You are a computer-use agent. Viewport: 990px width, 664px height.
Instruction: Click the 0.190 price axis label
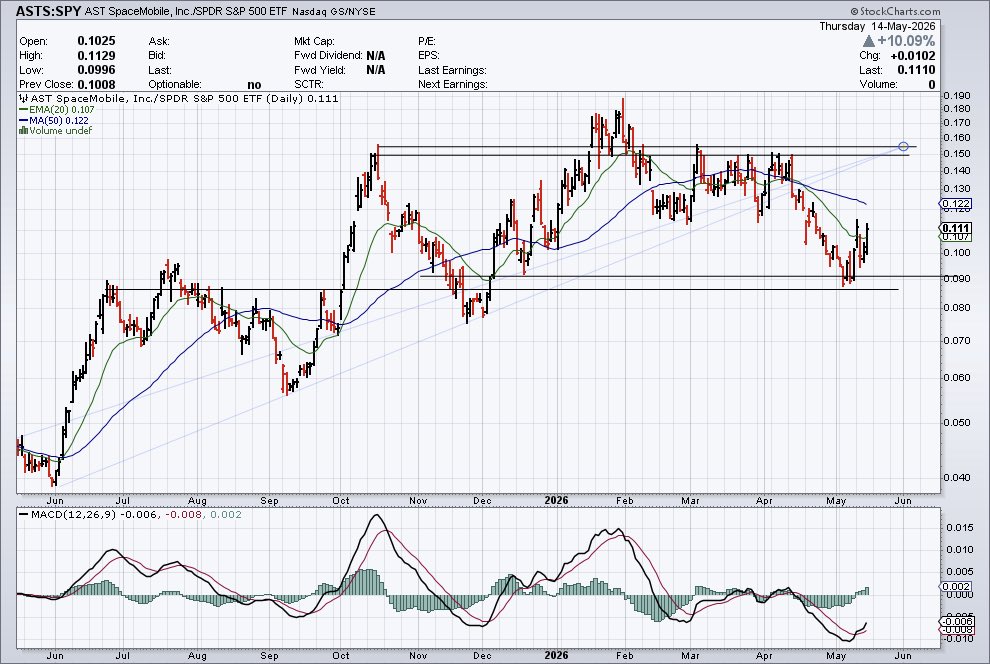[x=957, y=96]
